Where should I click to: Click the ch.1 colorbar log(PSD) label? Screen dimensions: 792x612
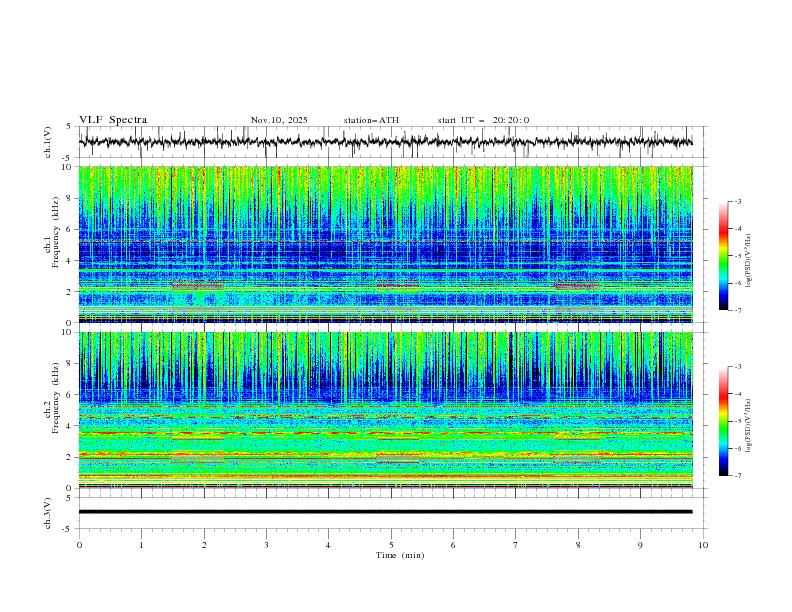click(749, 261)
